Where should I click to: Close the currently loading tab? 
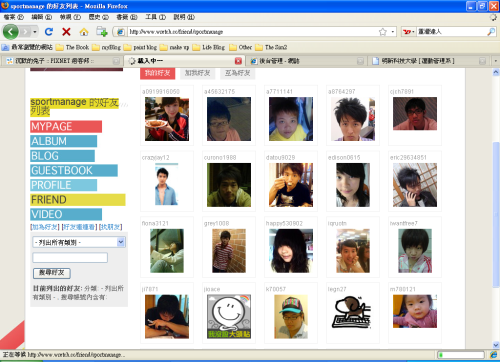238,61
